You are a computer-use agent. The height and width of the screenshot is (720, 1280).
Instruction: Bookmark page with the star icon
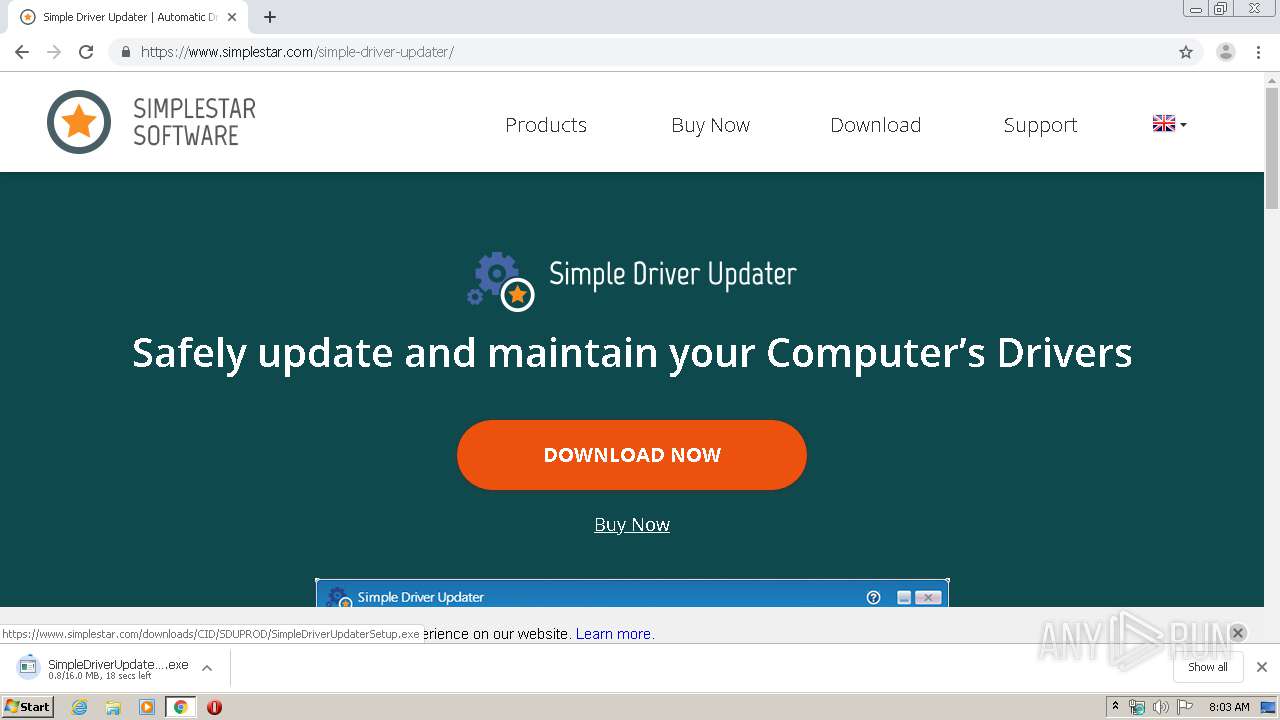(1186, 52)
